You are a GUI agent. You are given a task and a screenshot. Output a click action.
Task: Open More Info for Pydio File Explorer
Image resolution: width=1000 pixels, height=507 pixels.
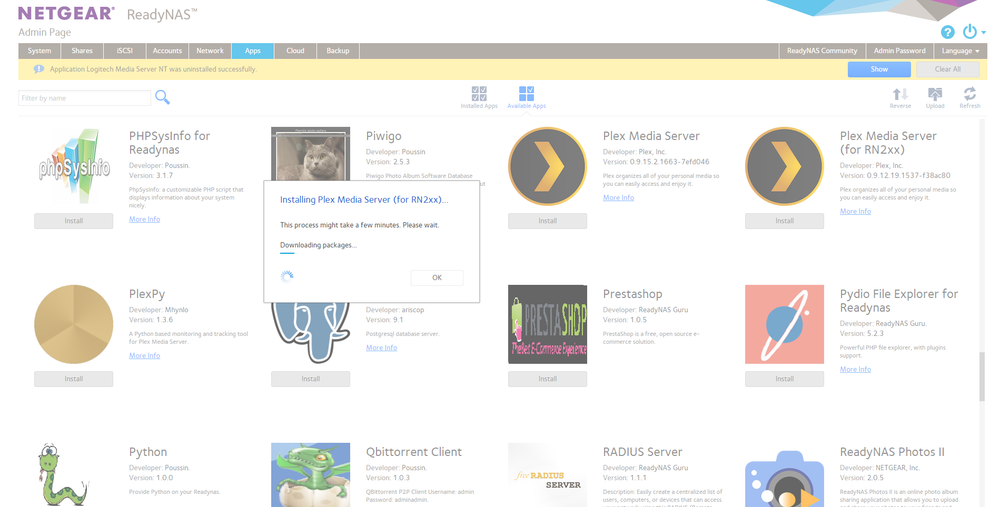coord(855,369)
